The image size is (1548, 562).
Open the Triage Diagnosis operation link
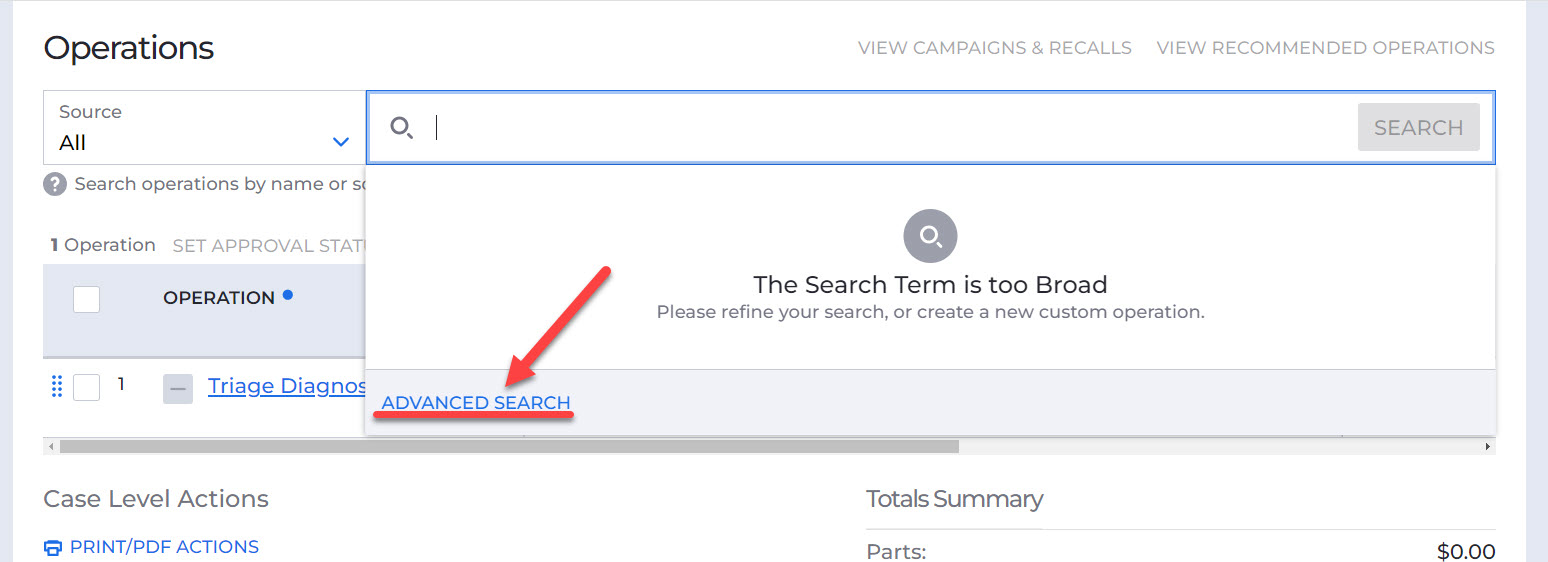click(287, 386)
